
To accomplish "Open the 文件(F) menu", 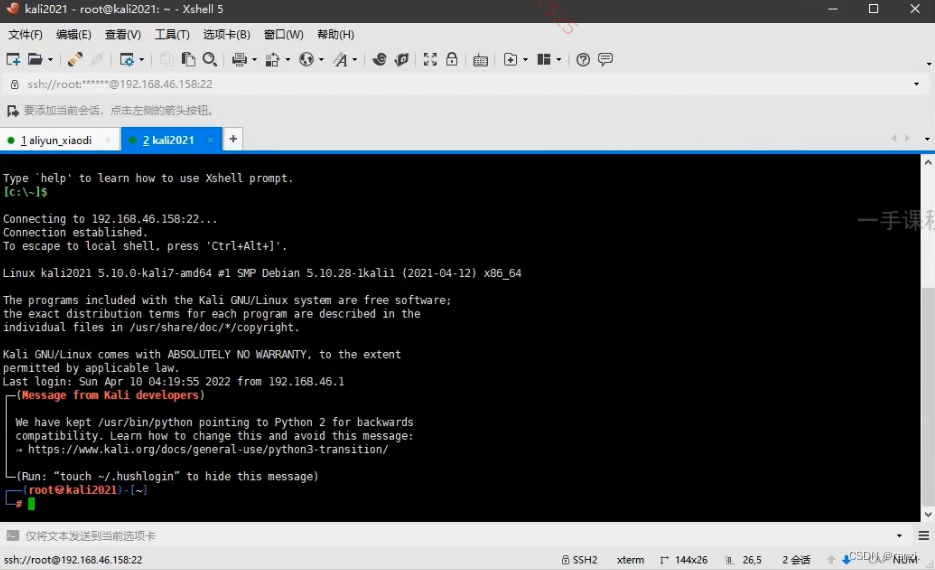I will tap(26, 35).
